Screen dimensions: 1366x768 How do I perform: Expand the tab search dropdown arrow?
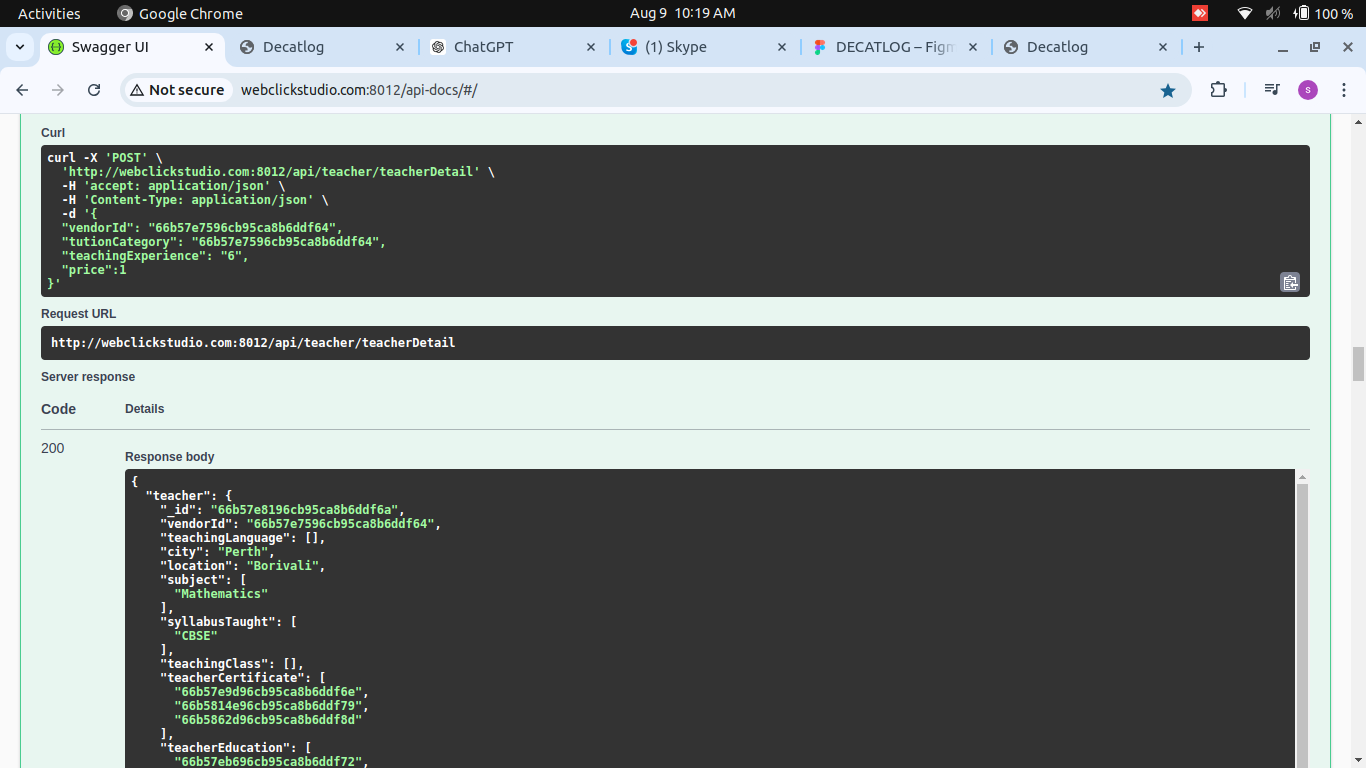pos(20,47)
